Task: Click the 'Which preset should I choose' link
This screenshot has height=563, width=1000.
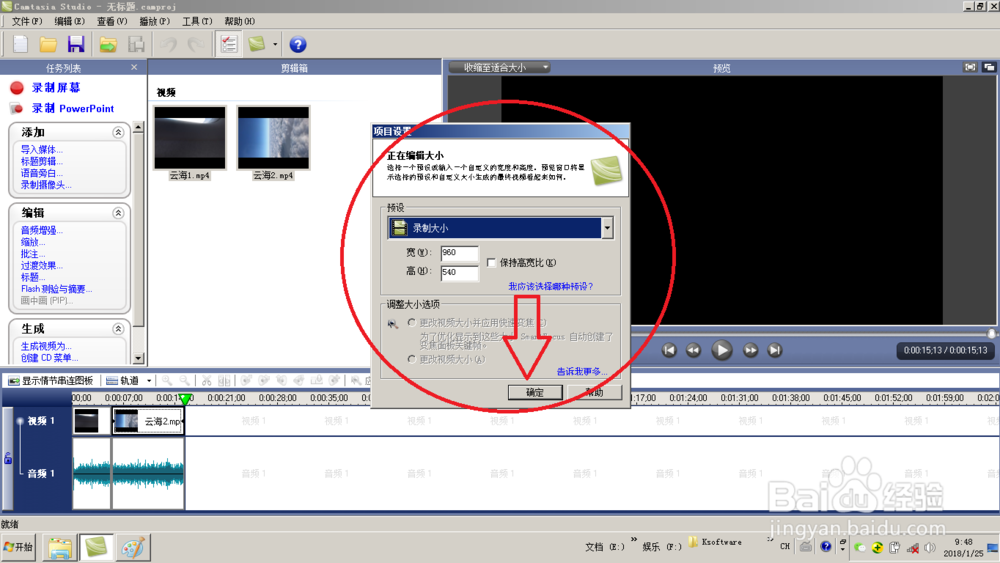Action: click(550, 286)
